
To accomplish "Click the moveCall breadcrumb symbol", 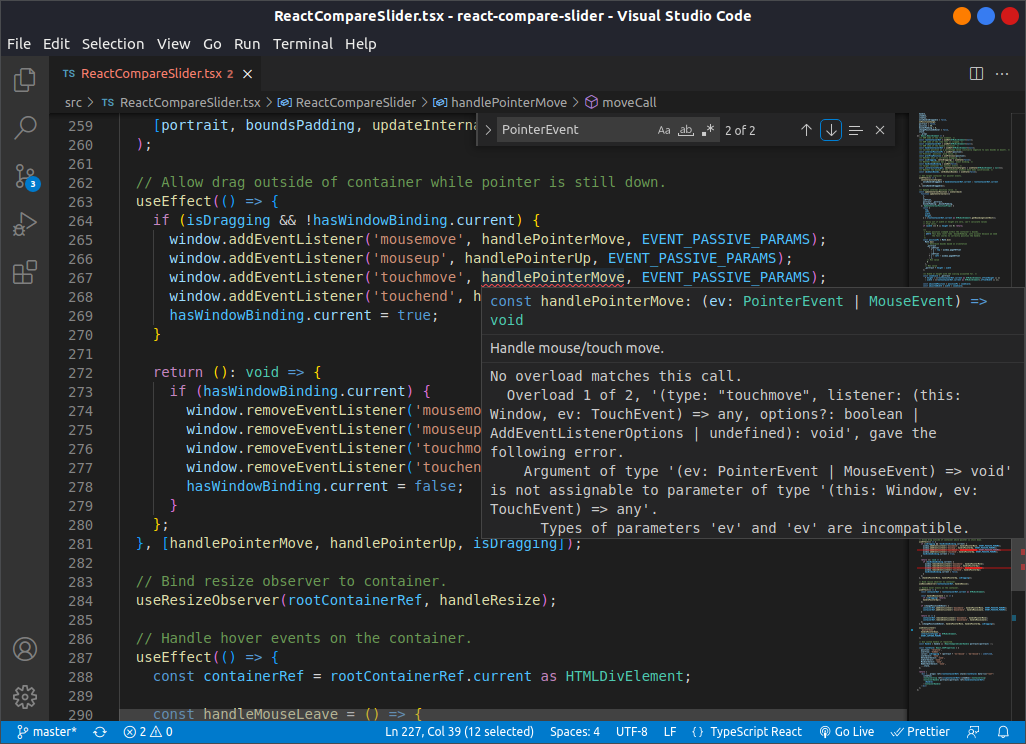I will [x=620, y=103].
